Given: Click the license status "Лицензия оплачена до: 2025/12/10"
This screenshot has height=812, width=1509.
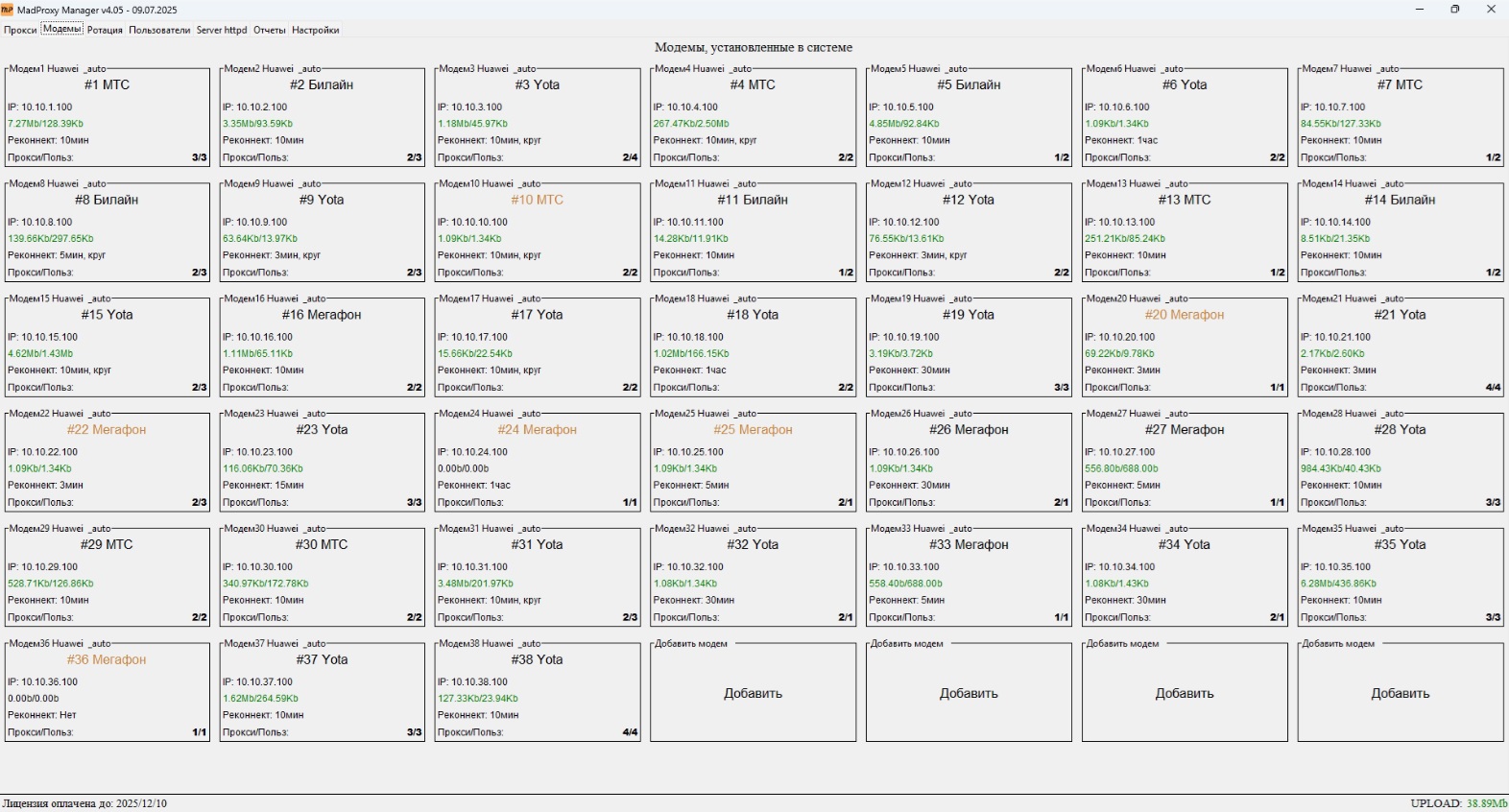Looking at the screenshot, I should [84, 803].
